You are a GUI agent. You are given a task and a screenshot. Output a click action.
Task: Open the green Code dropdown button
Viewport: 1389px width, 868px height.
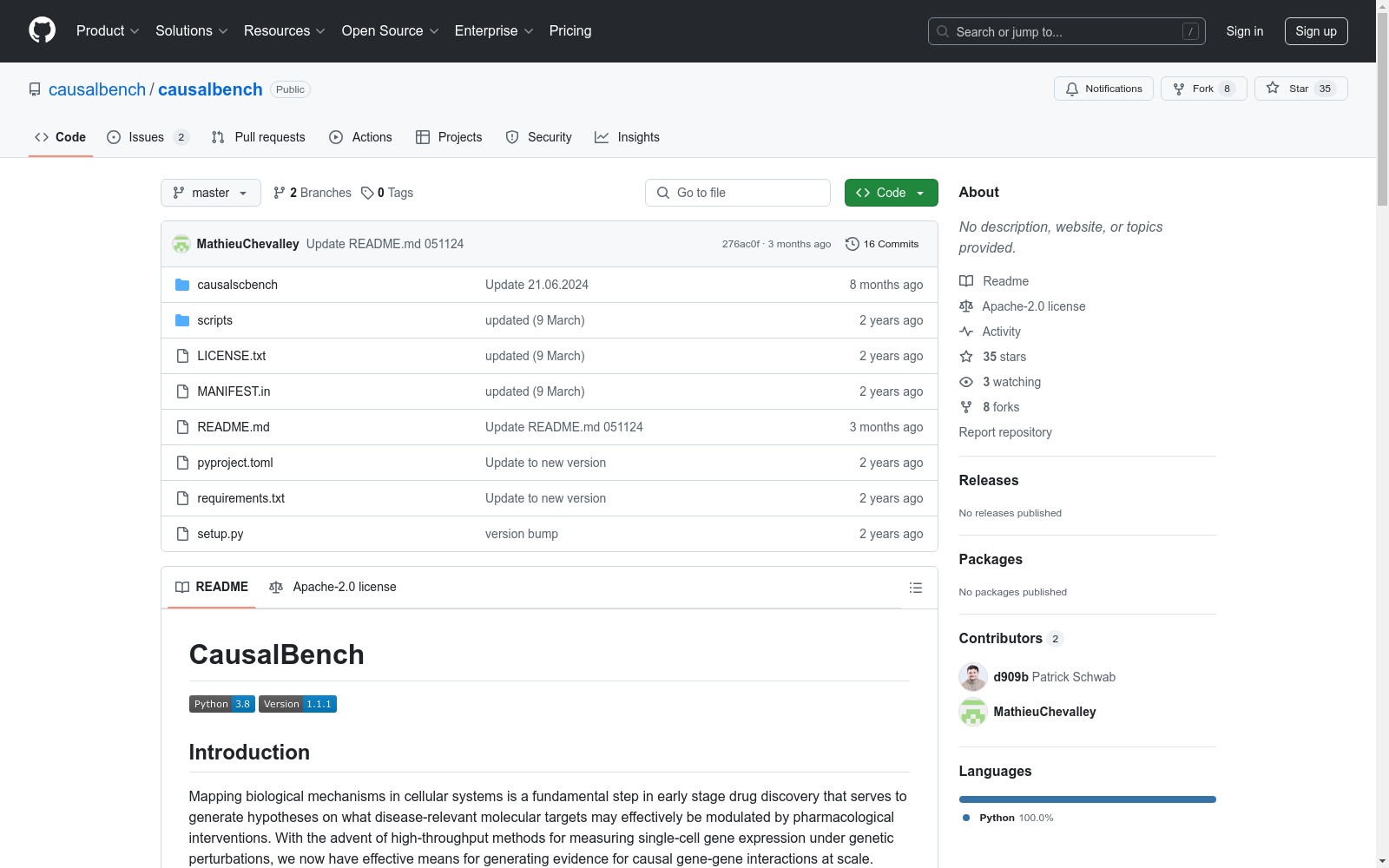[x=891, y=193]
